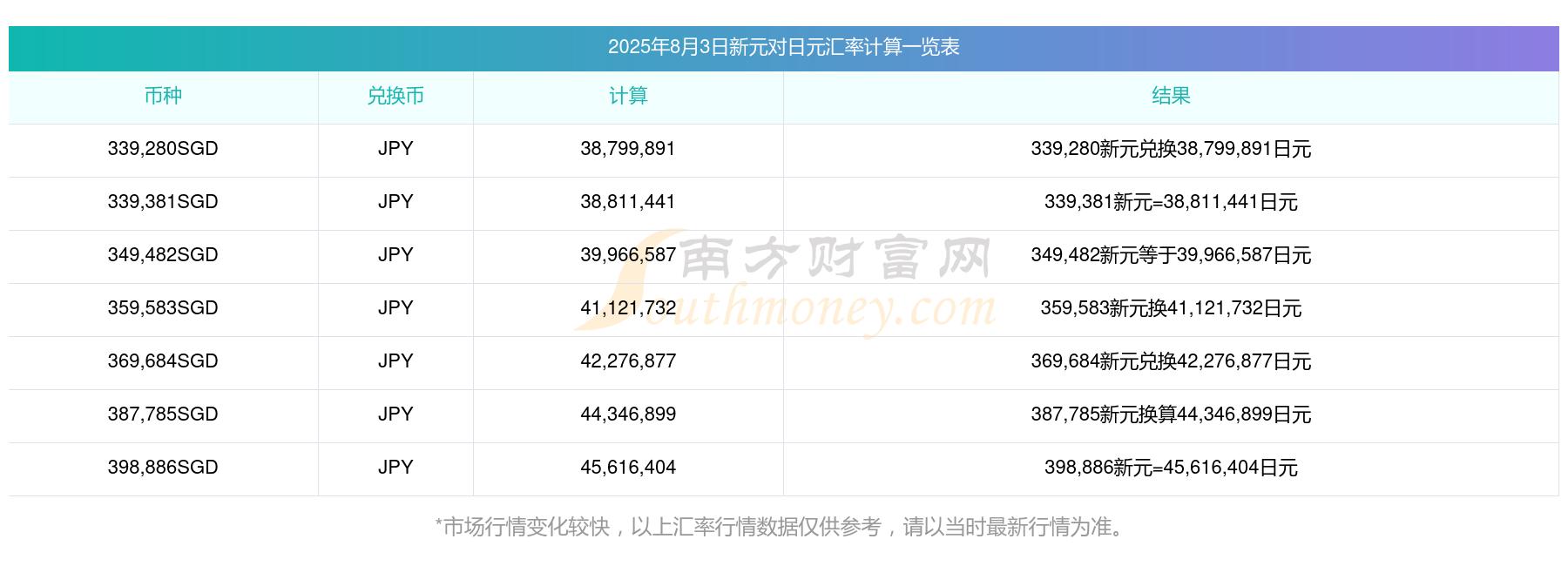Click the calculated value 38,799,891

click(628, 149)
